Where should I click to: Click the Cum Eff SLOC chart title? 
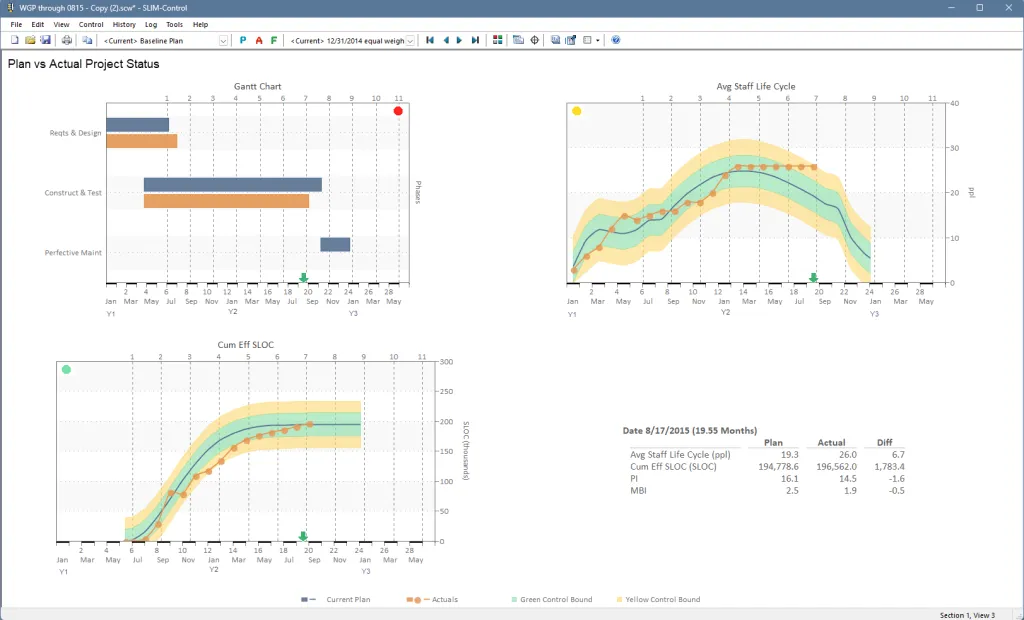(246, 345)
